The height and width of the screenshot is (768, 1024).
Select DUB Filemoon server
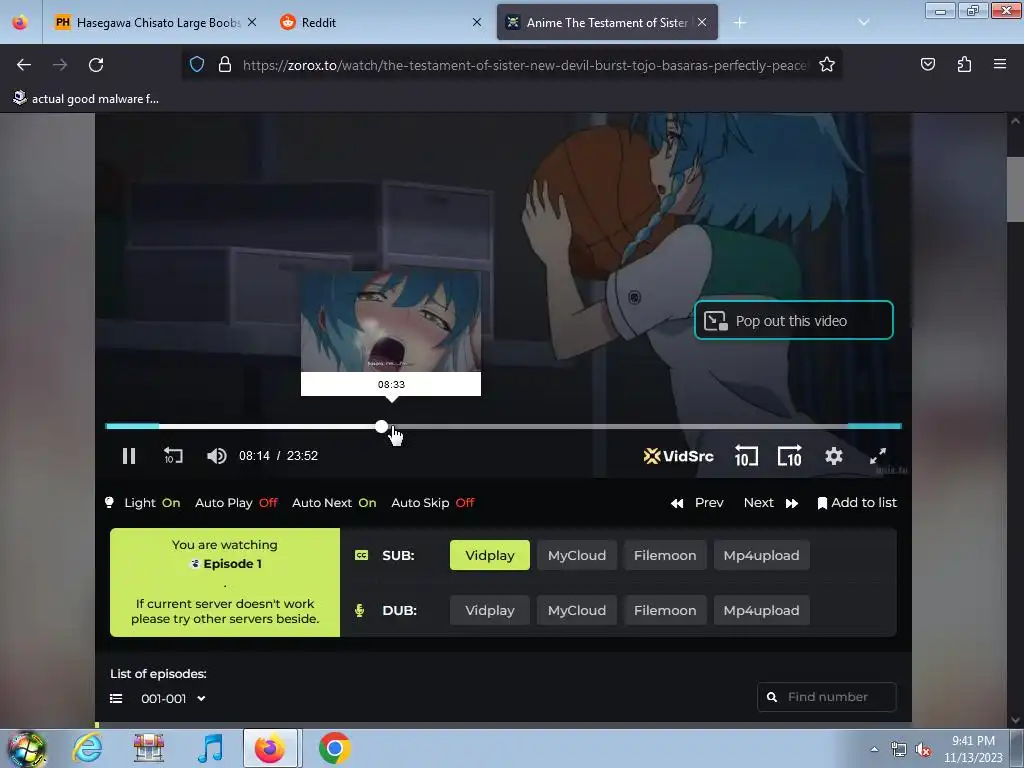(x=665, y=610)
